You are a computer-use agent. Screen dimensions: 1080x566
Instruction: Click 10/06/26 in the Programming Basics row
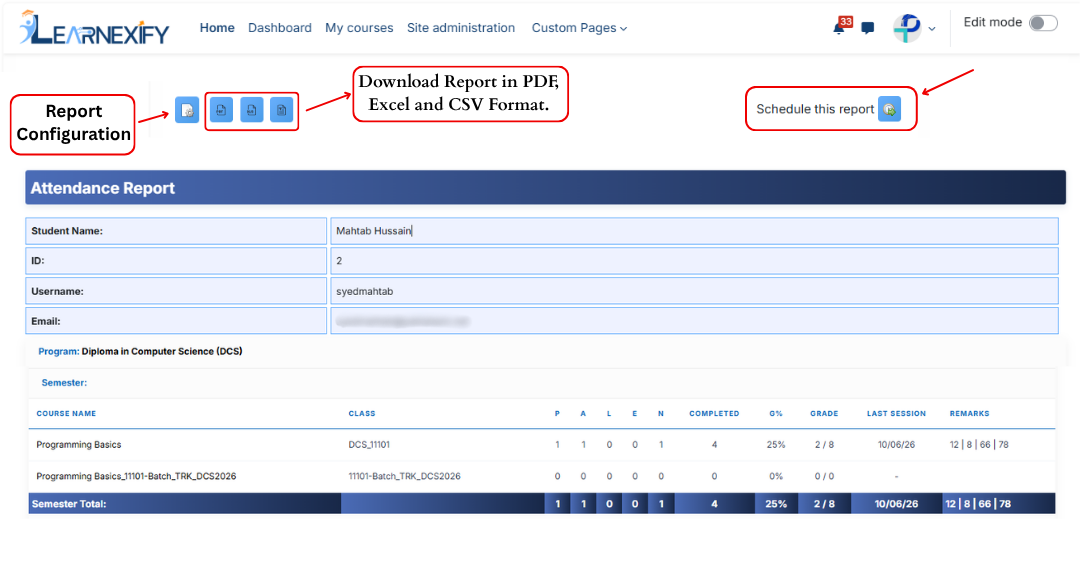[x=896, y=445]
